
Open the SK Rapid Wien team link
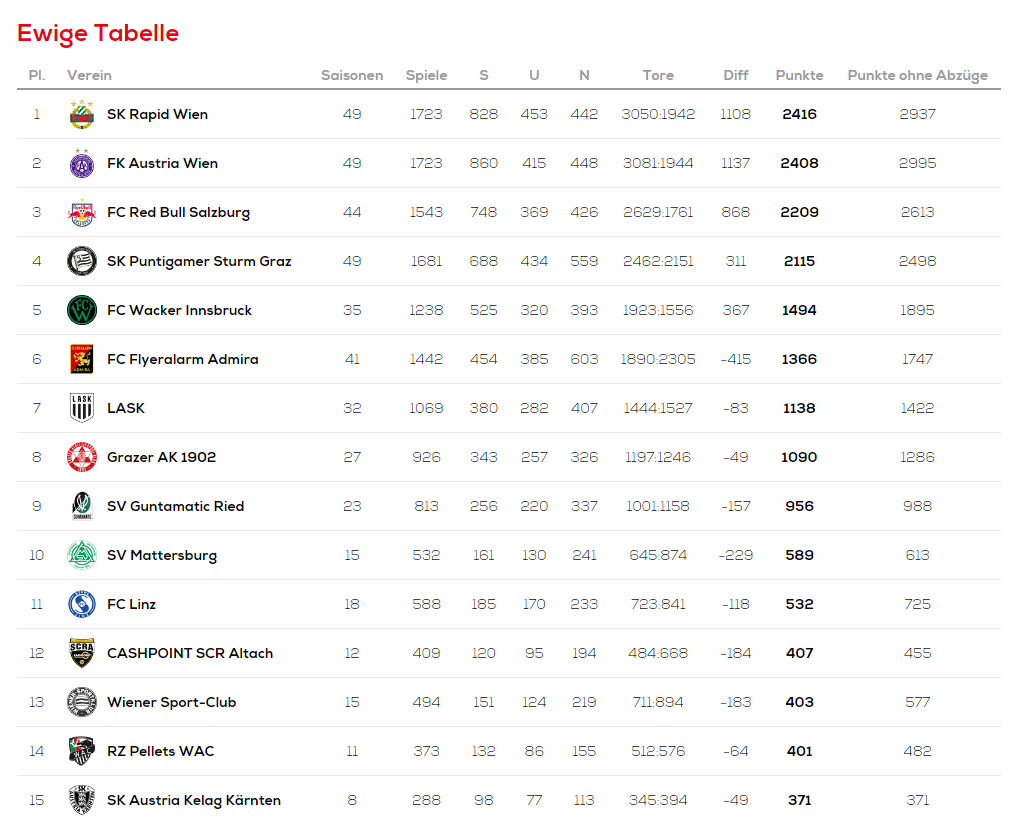tap(157, 114)
